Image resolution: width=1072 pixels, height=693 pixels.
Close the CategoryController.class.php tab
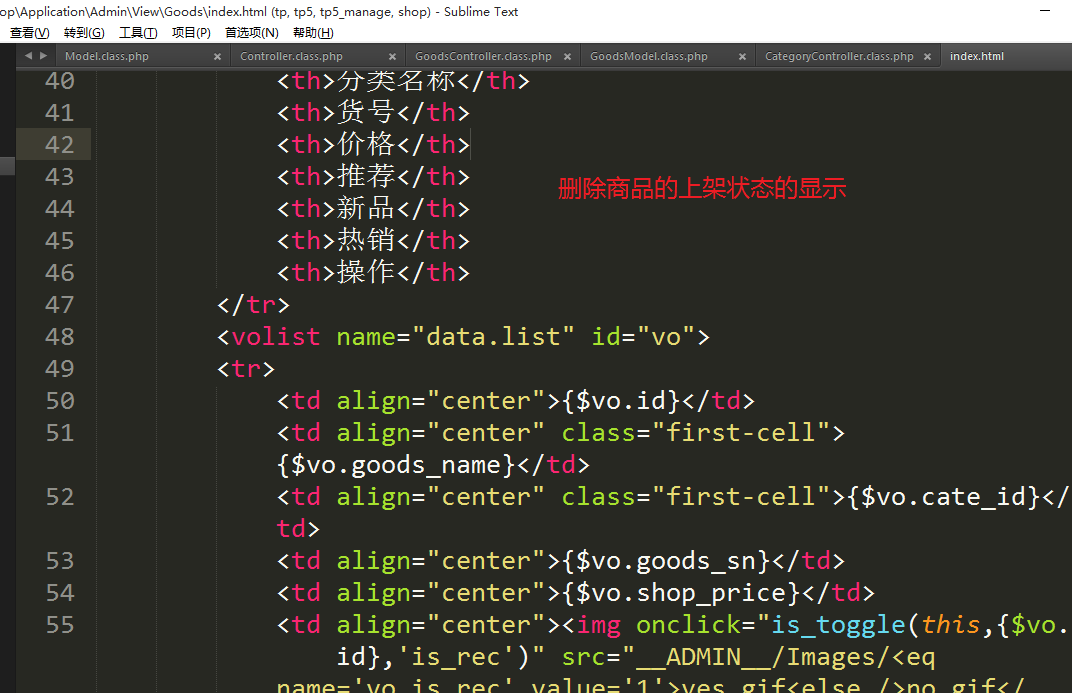(x=927, y=57)
